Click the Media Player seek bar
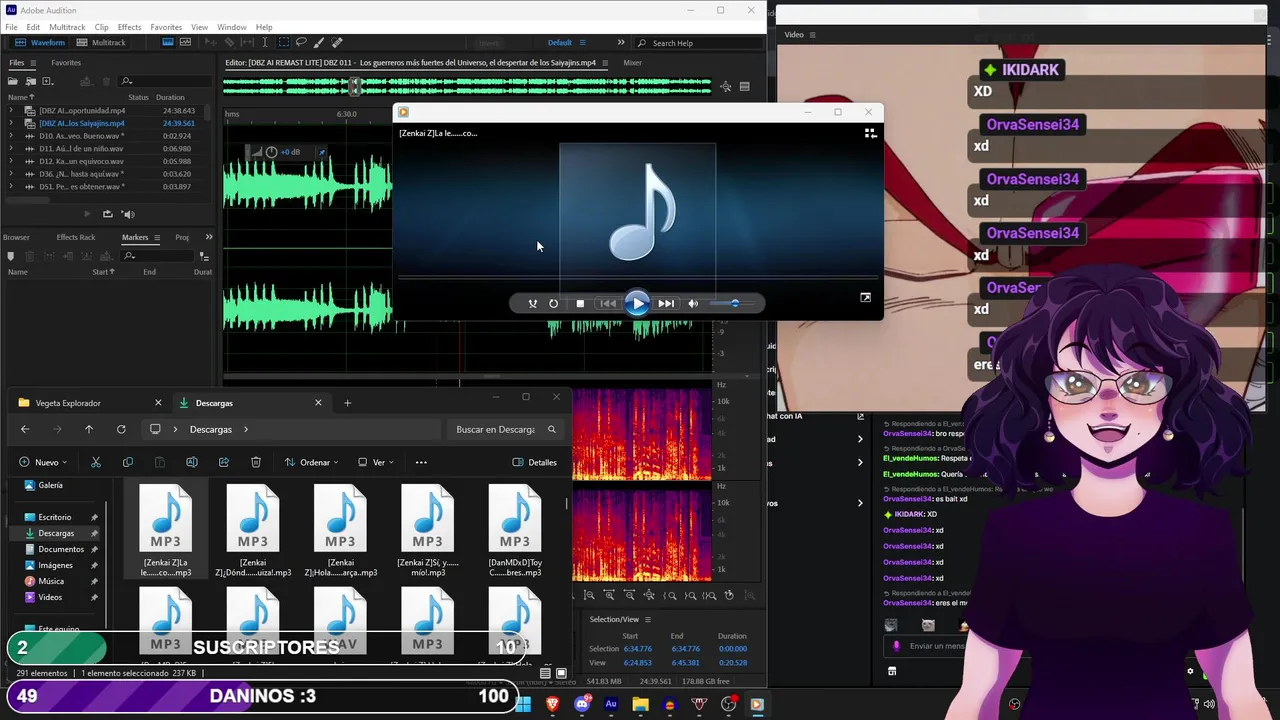 638,277
